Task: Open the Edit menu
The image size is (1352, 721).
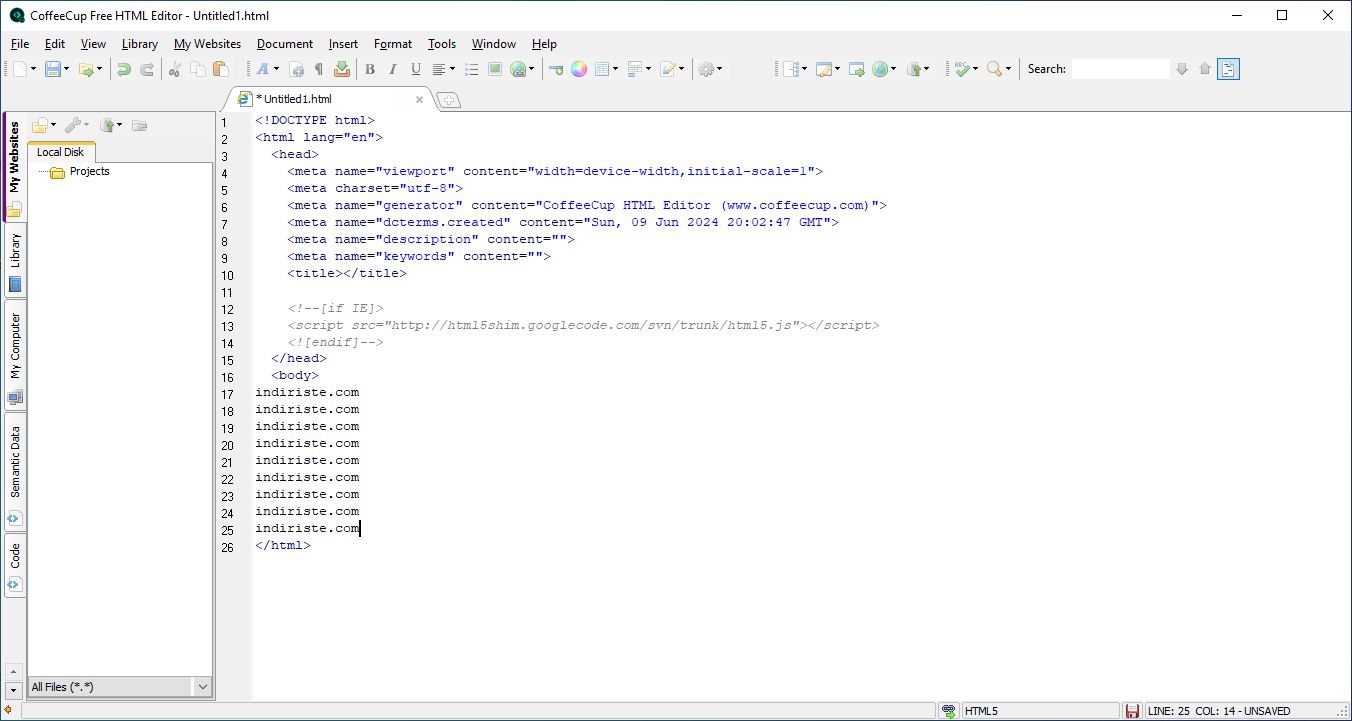Action: click(x=55, y=44)
